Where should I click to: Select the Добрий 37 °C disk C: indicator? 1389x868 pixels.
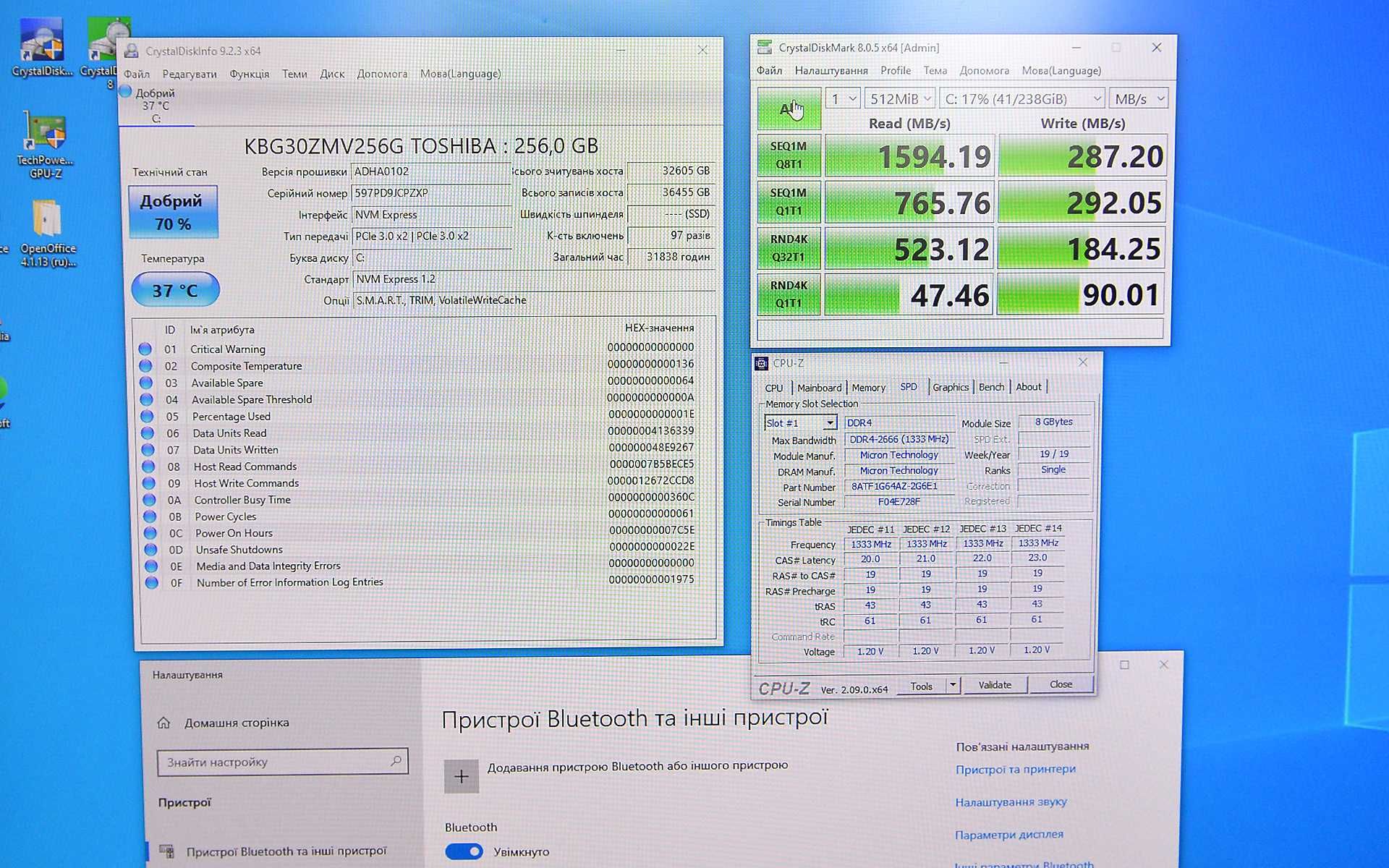[x=155, y=106]
